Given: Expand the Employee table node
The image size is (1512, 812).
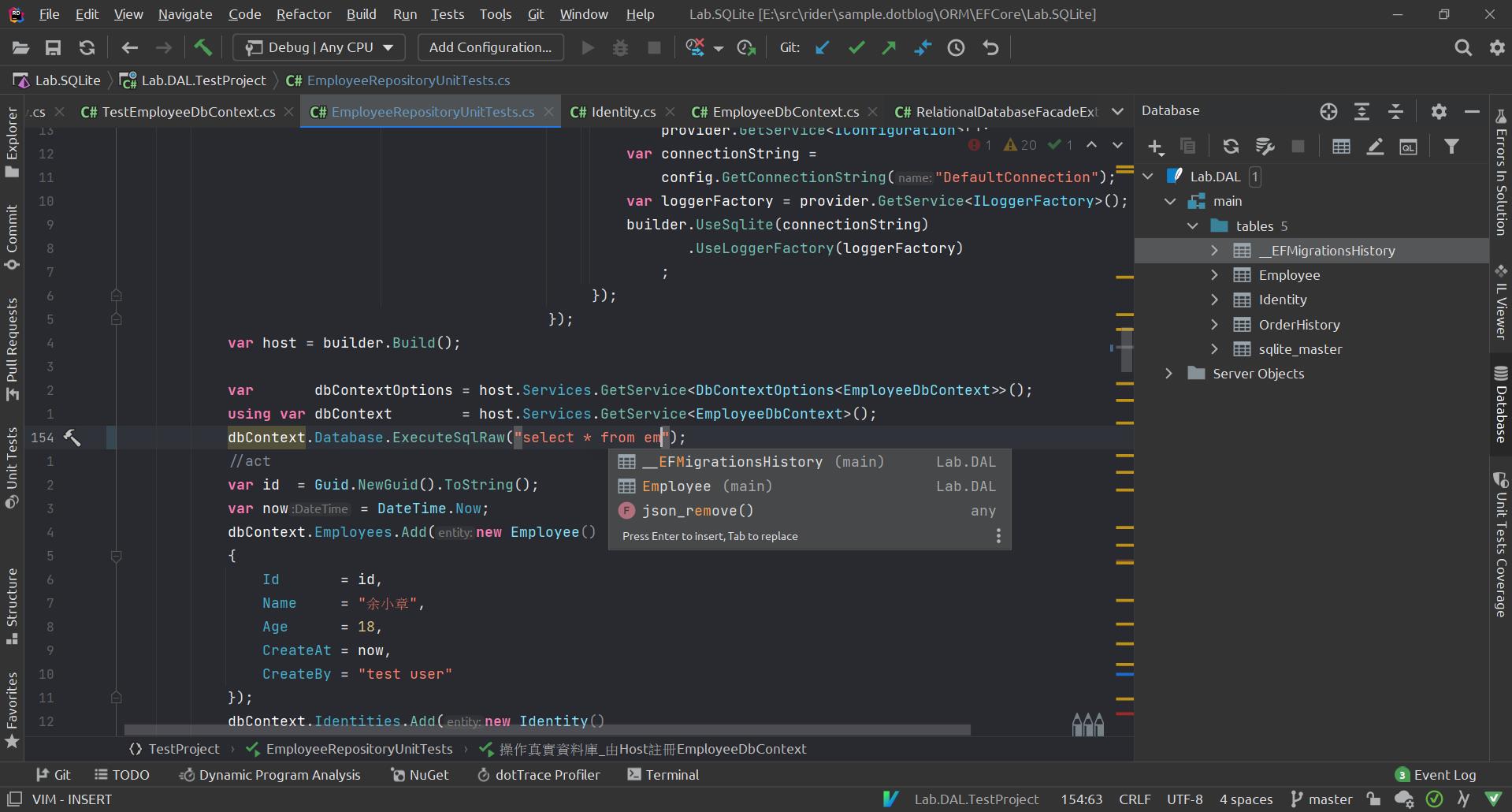Looking at the screenshot, I should (x=1215, y=275).
